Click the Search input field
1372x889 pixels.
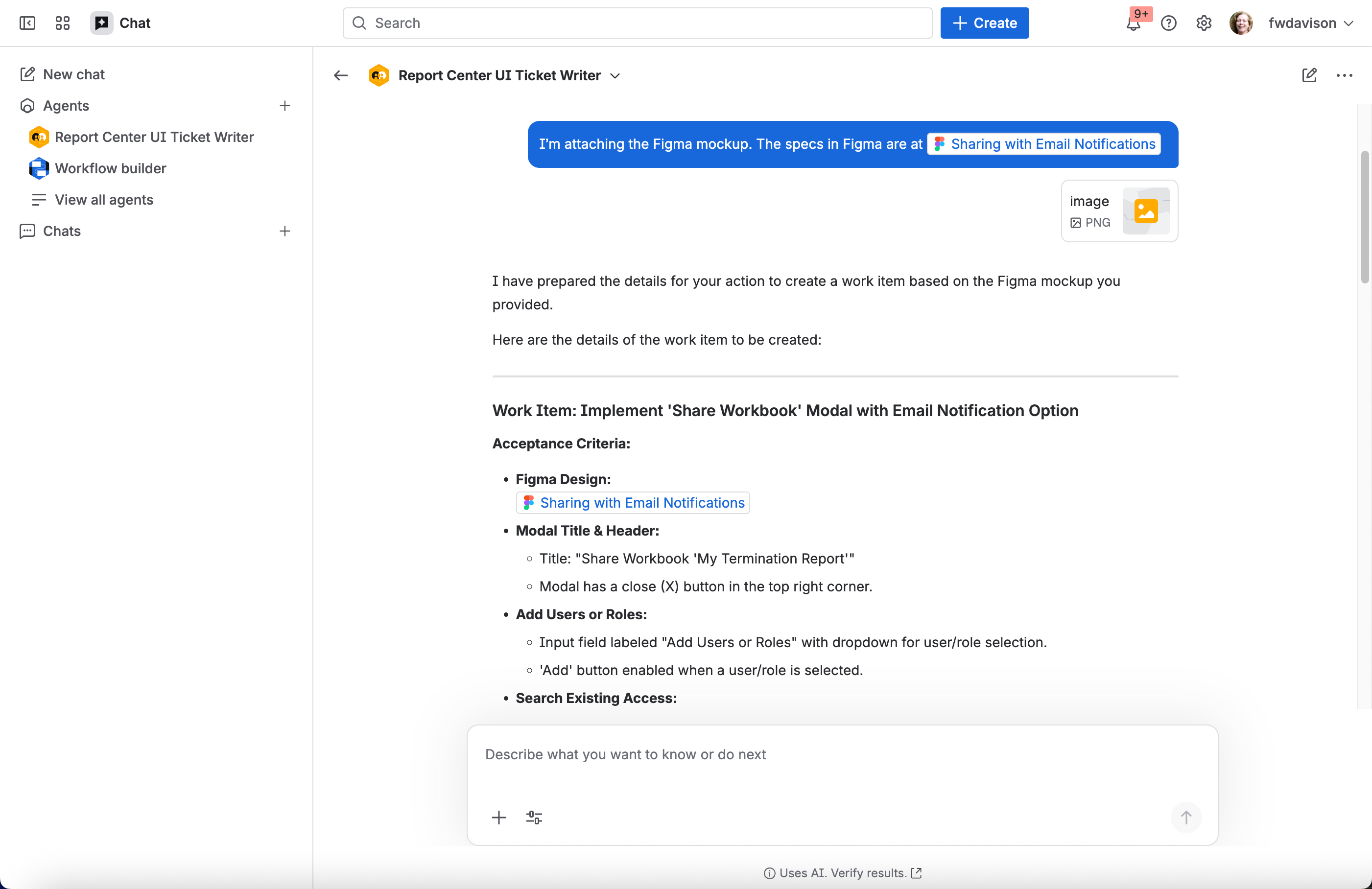[x=637, y=23]
